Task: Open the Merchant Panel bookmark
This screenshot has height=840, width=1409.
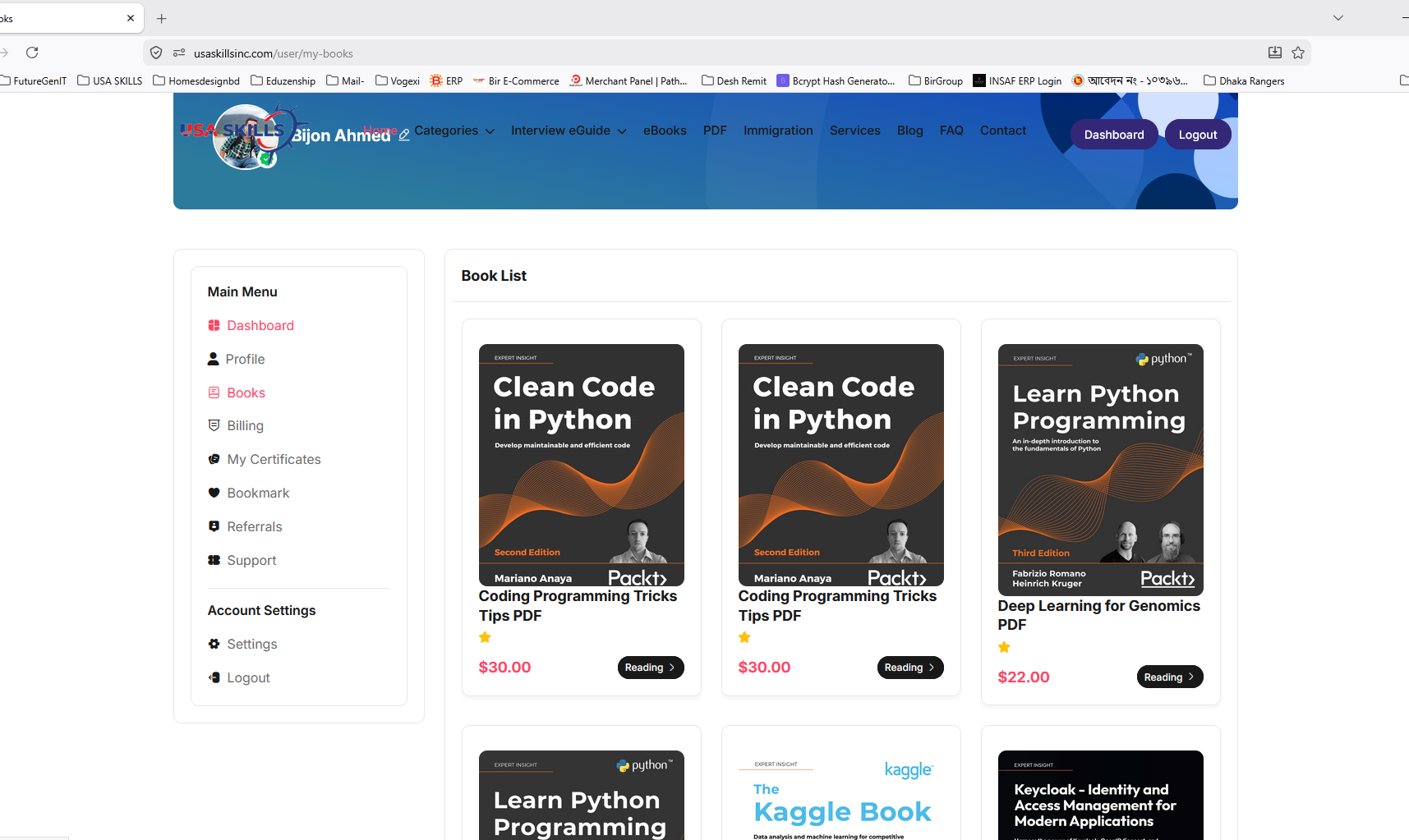Action: 629,80
